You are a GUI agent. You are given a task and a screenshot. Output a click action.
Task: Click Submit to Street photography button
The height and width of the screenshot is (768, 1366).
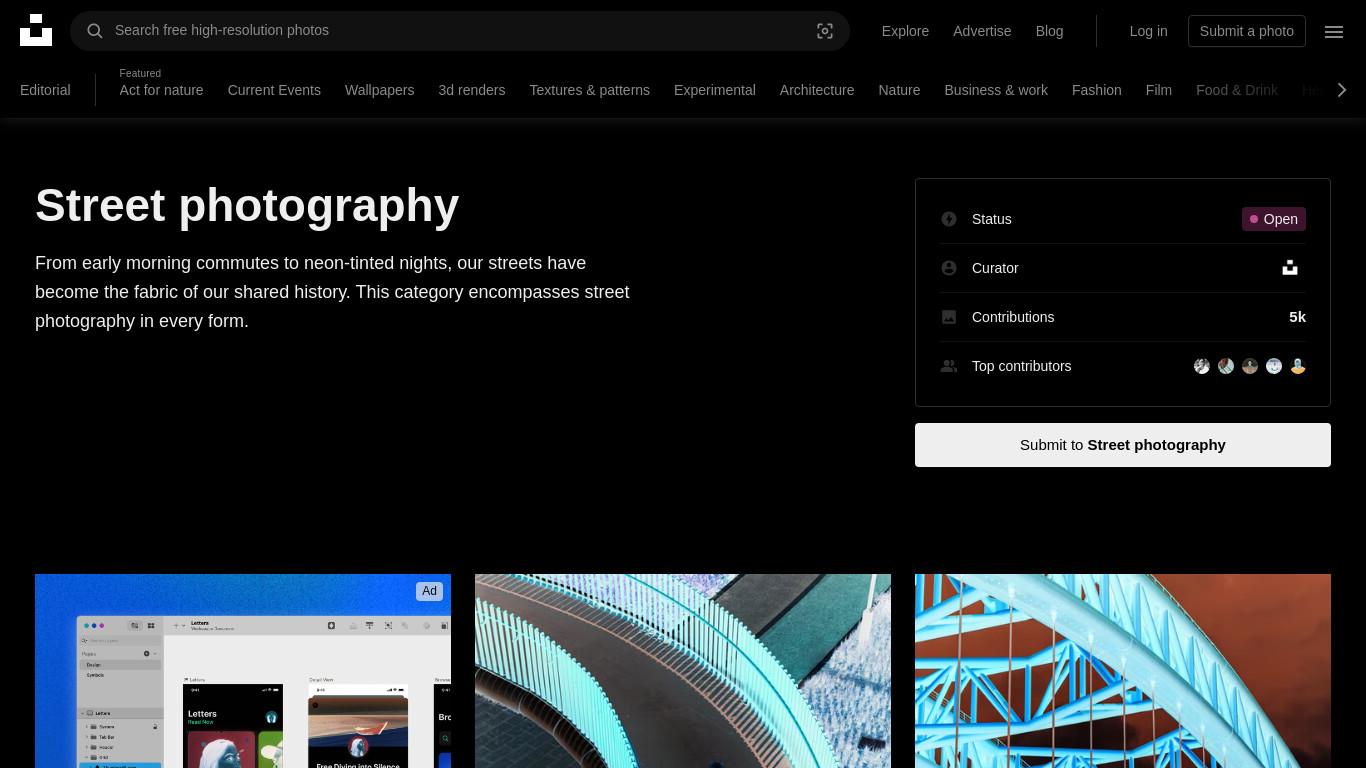pyautogui.click(x=1123, y=445)
